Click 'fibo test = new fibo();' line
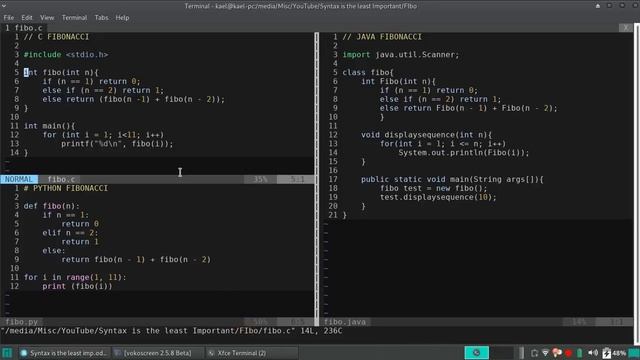Screen dimensions: 640x360 433,188
